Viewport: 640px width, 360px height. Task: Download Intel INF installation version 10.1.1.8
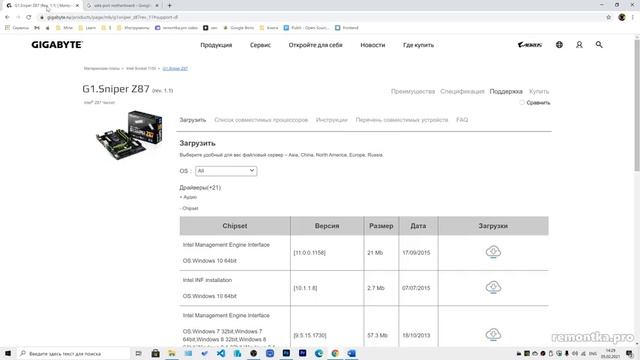coord(493,287)
